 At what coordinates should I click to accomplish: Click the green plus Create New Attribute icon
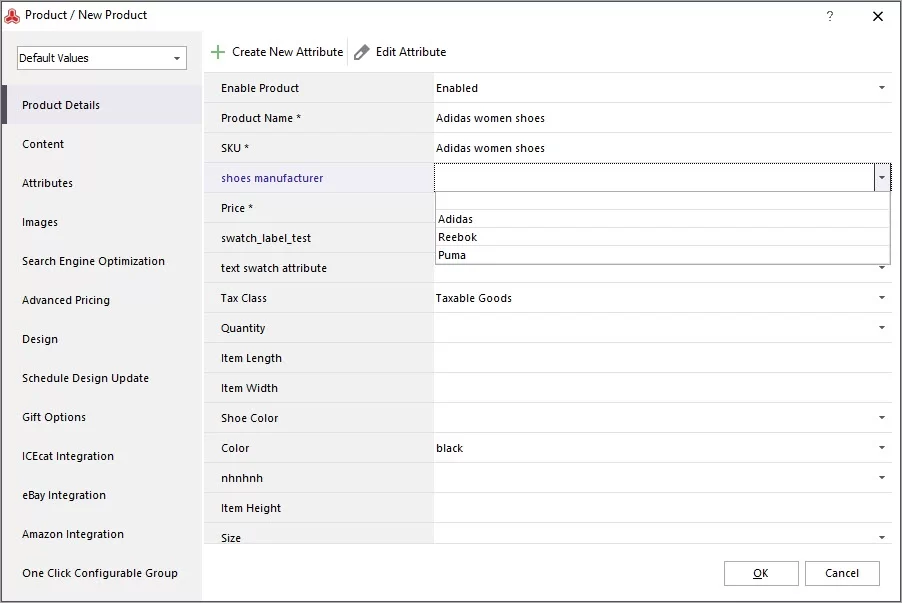pos(217,52)
